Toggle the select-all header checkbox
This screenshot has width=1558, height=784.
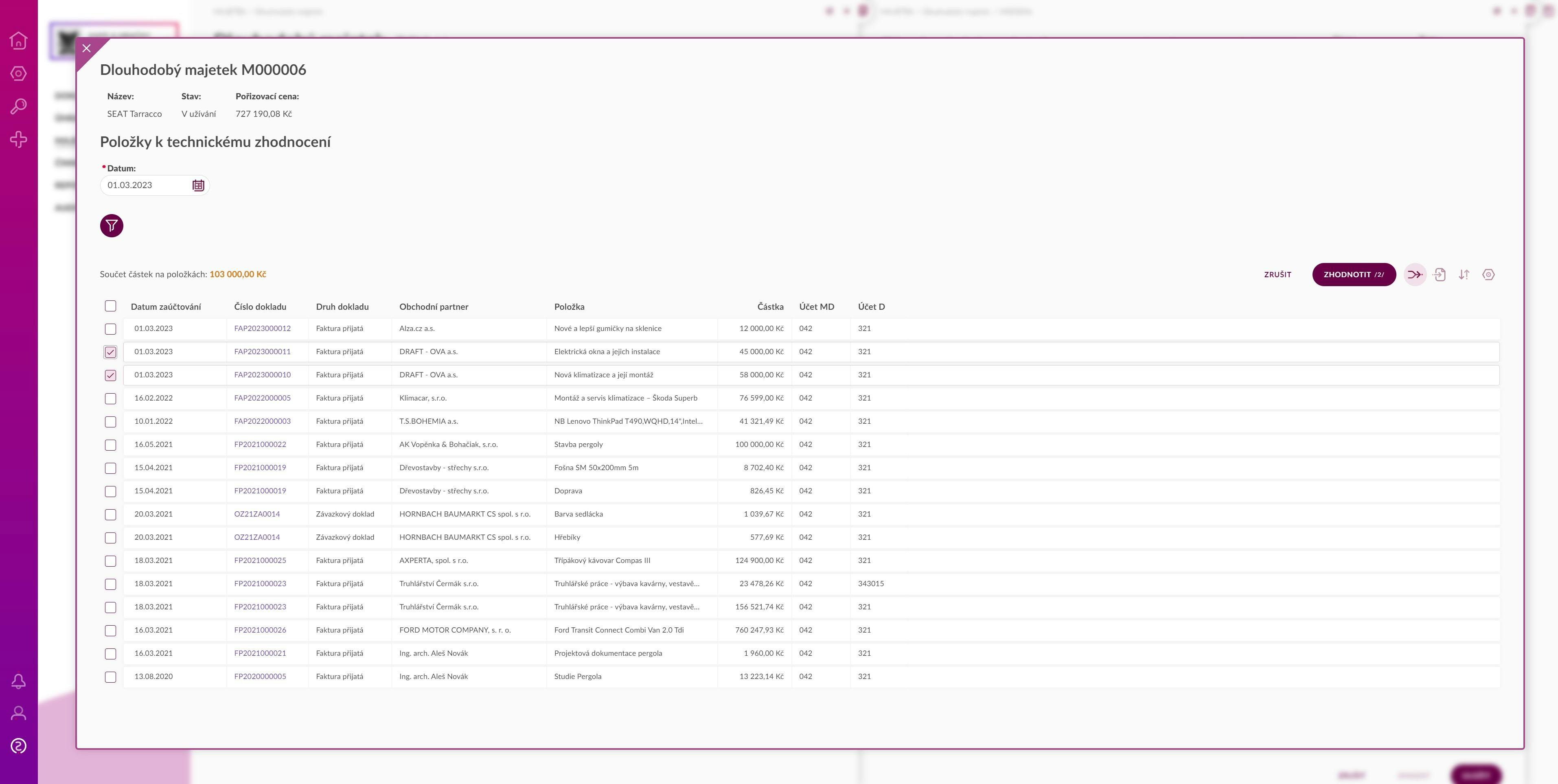click(110, 306)
